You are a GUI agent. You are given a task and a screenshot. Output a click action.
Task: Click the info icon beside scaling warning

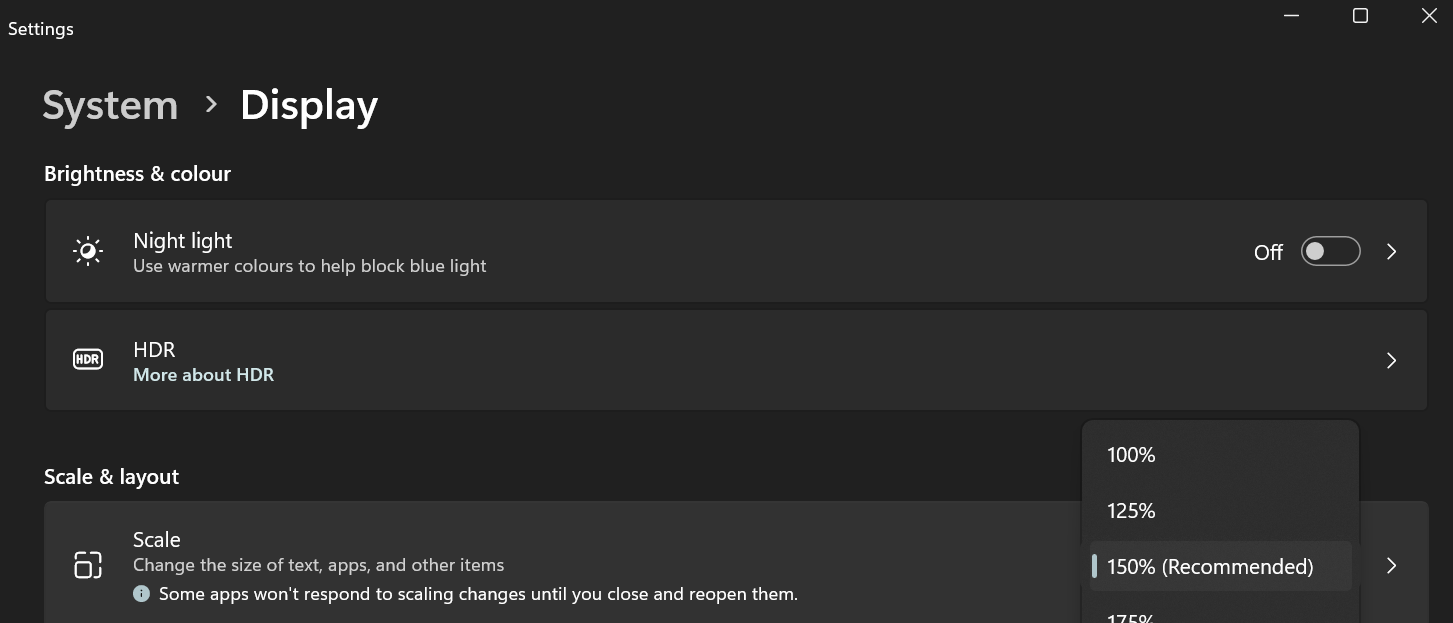point(141,594)
